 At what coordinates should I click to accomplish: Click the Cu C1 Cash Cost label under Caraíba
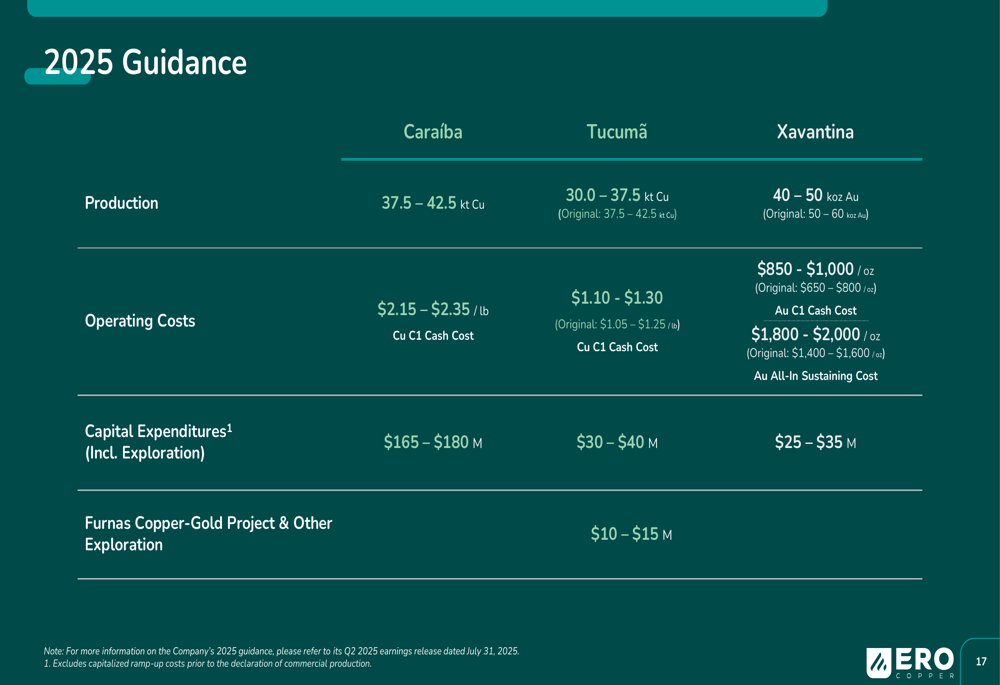tap(433, 335)
